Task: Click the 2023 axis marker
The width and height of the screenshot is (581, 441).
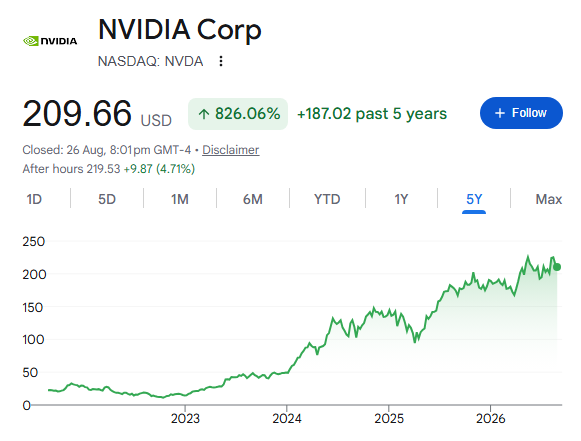Action: coord(185,418)
